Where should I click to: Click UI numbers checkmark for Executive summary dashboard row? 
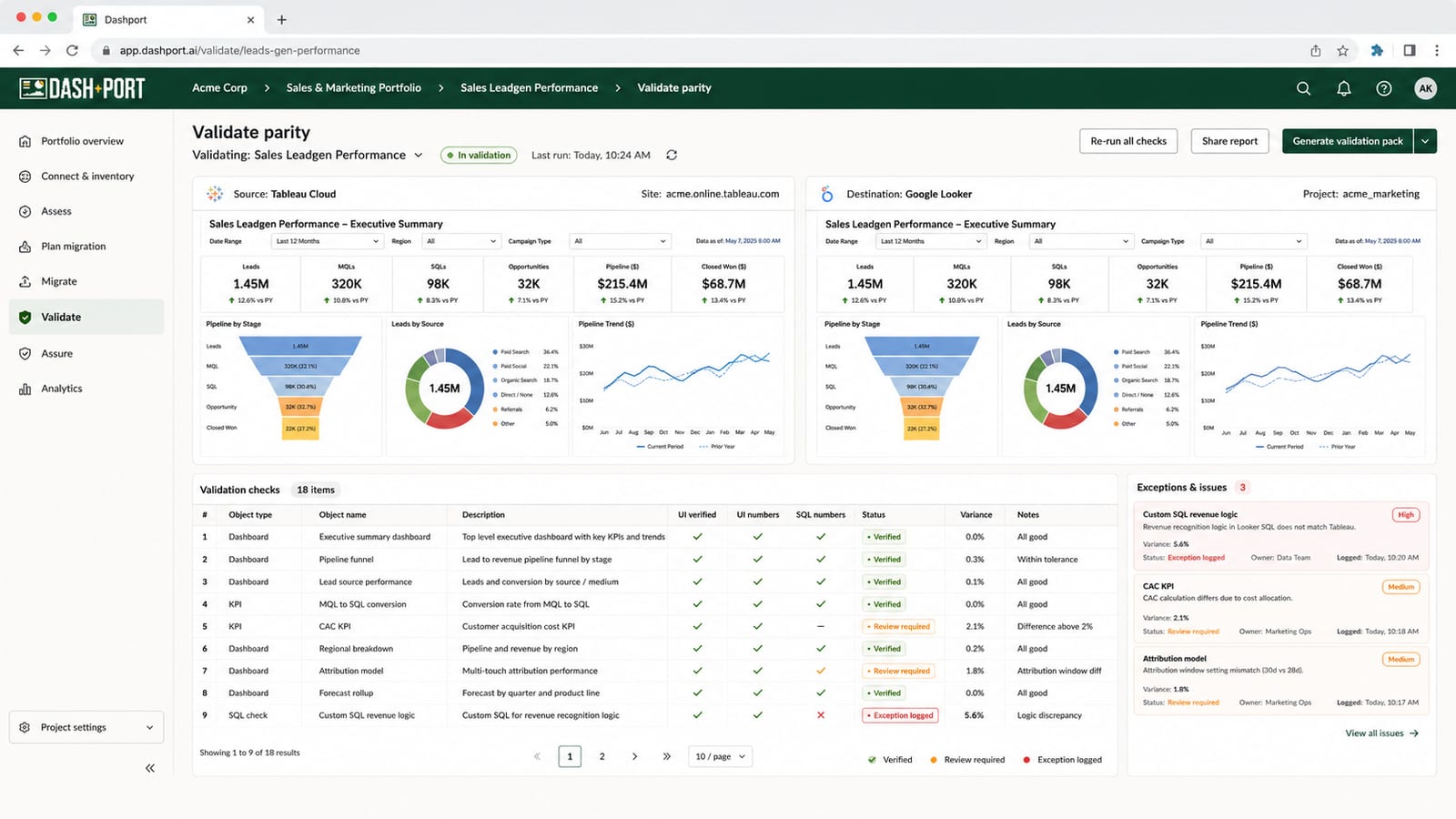(758, 537)
